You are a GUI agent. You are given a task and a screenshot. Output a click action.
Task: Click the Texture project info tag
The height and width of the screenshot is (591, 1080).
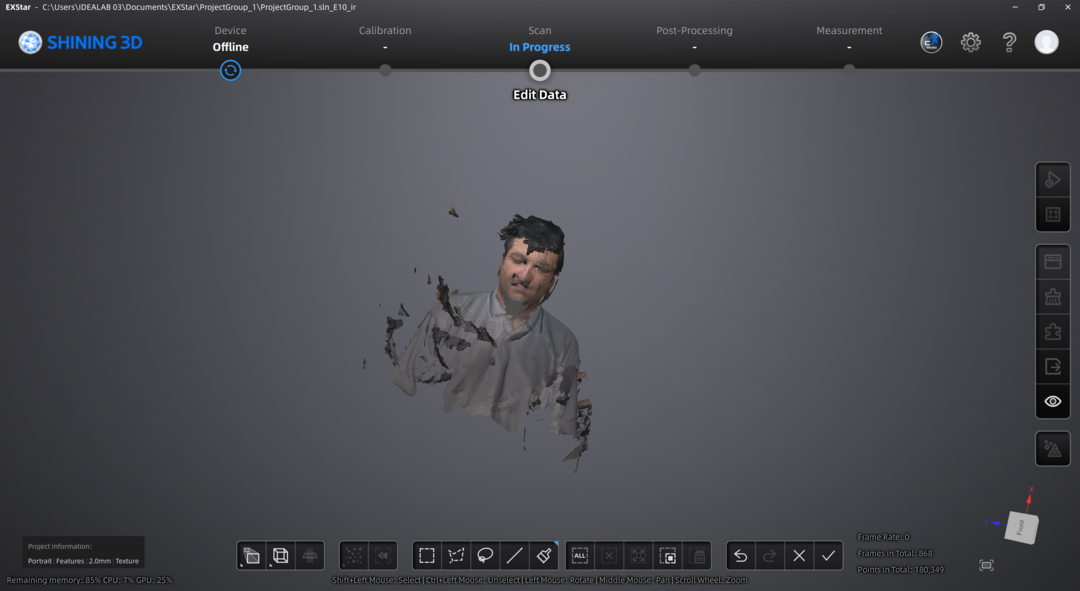point(127,561)
